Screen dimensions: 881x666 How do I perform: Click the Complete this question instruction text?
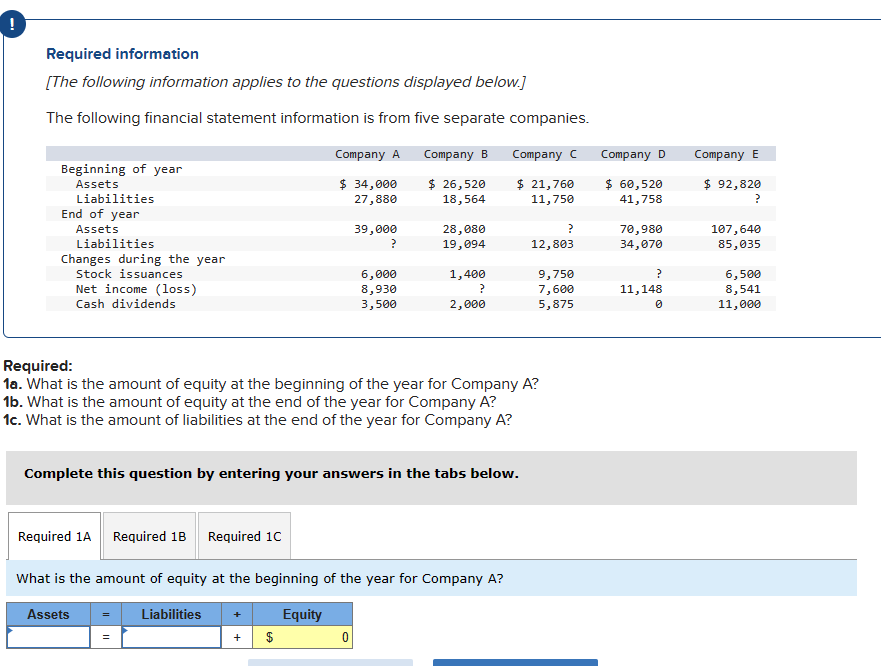pos(271,474)
